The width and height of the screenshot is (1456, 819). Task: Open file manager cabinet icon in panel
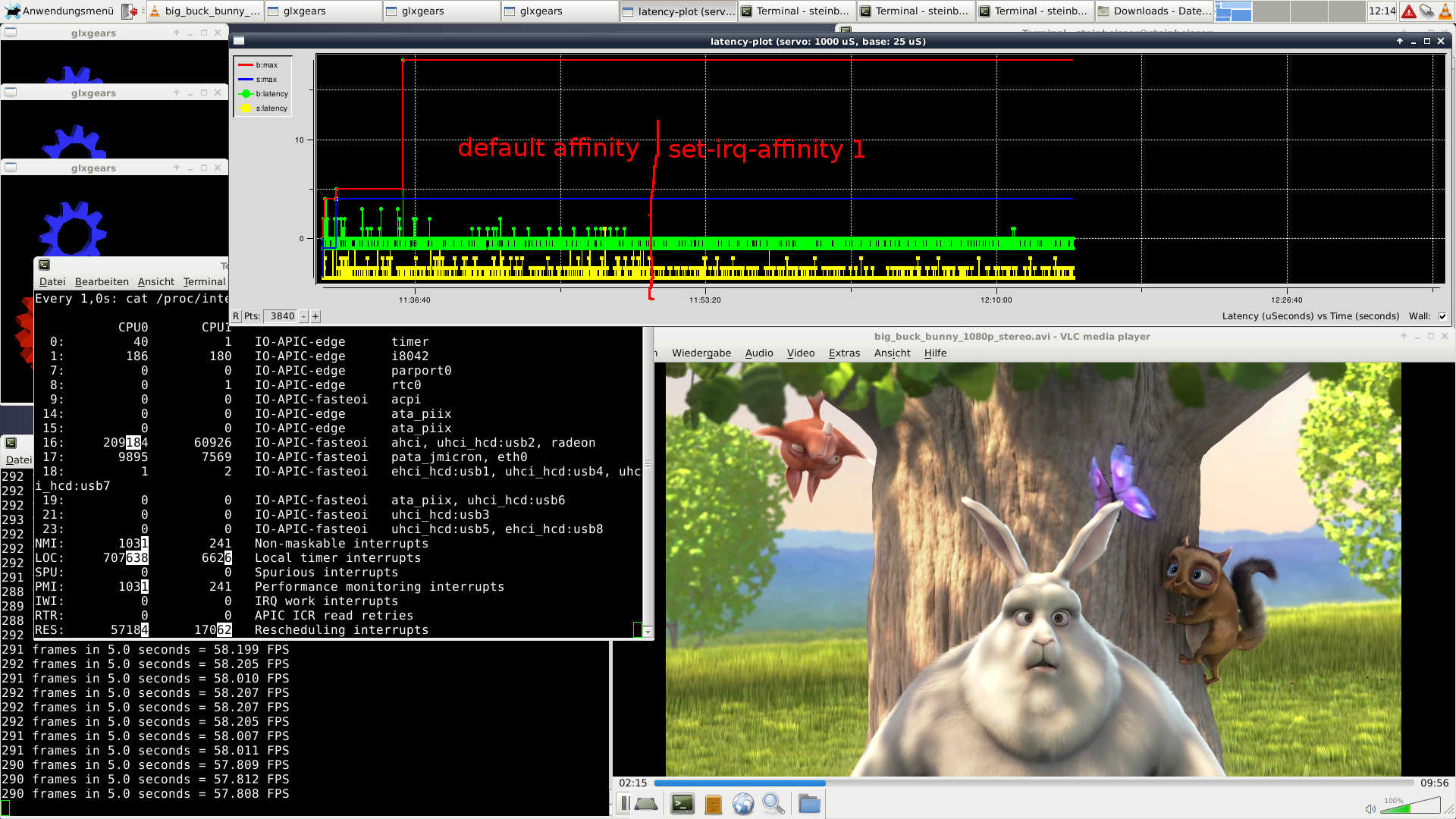coord(713,804)
